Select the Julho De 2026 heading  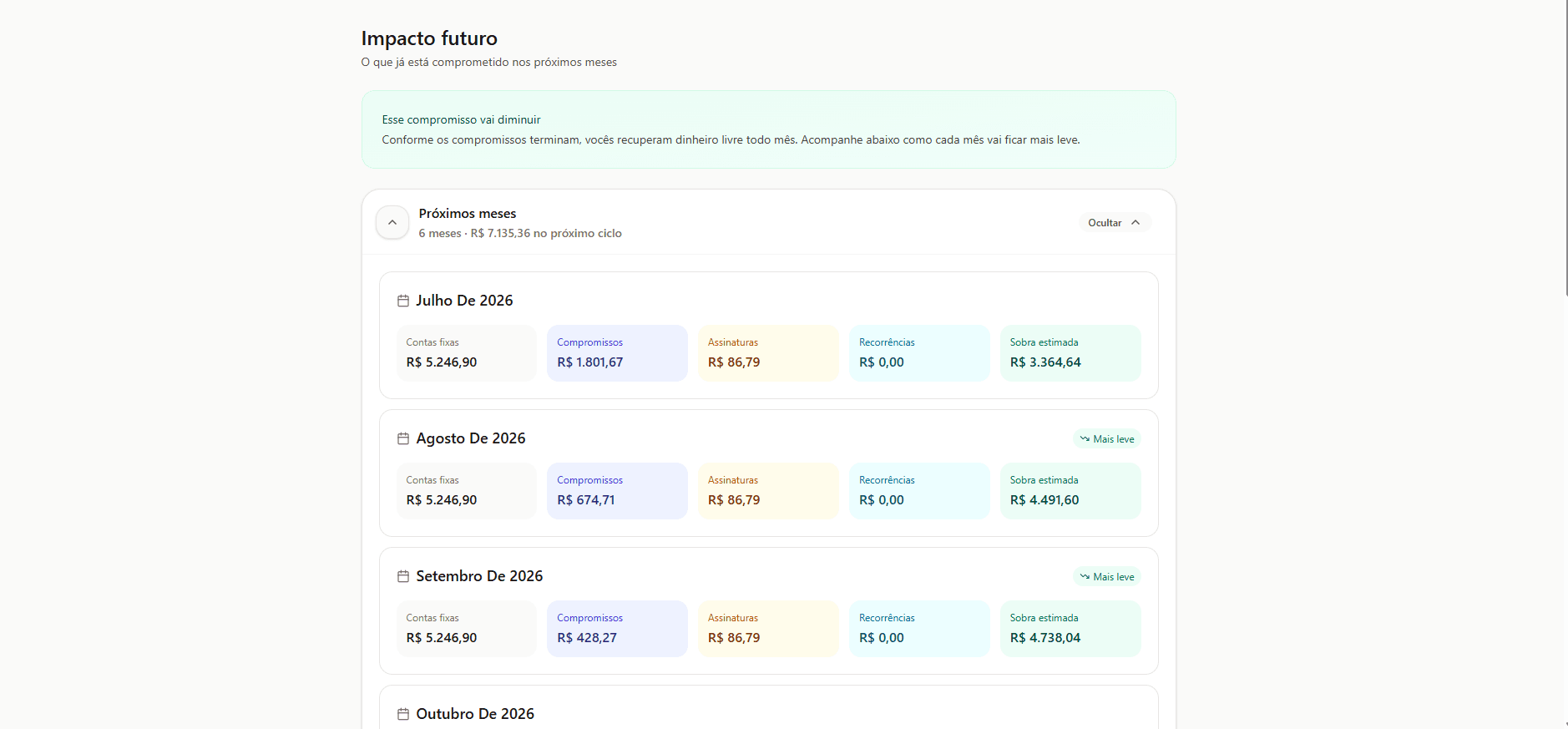click(x=464, y=301)
